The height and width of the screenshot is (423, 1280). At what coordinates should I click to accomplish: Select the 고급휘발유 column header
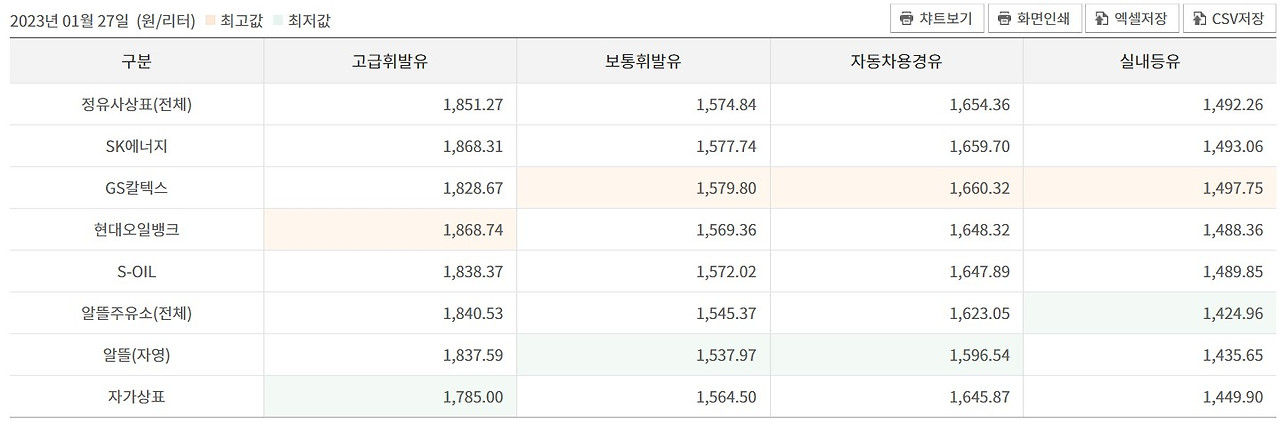[390, 62]
